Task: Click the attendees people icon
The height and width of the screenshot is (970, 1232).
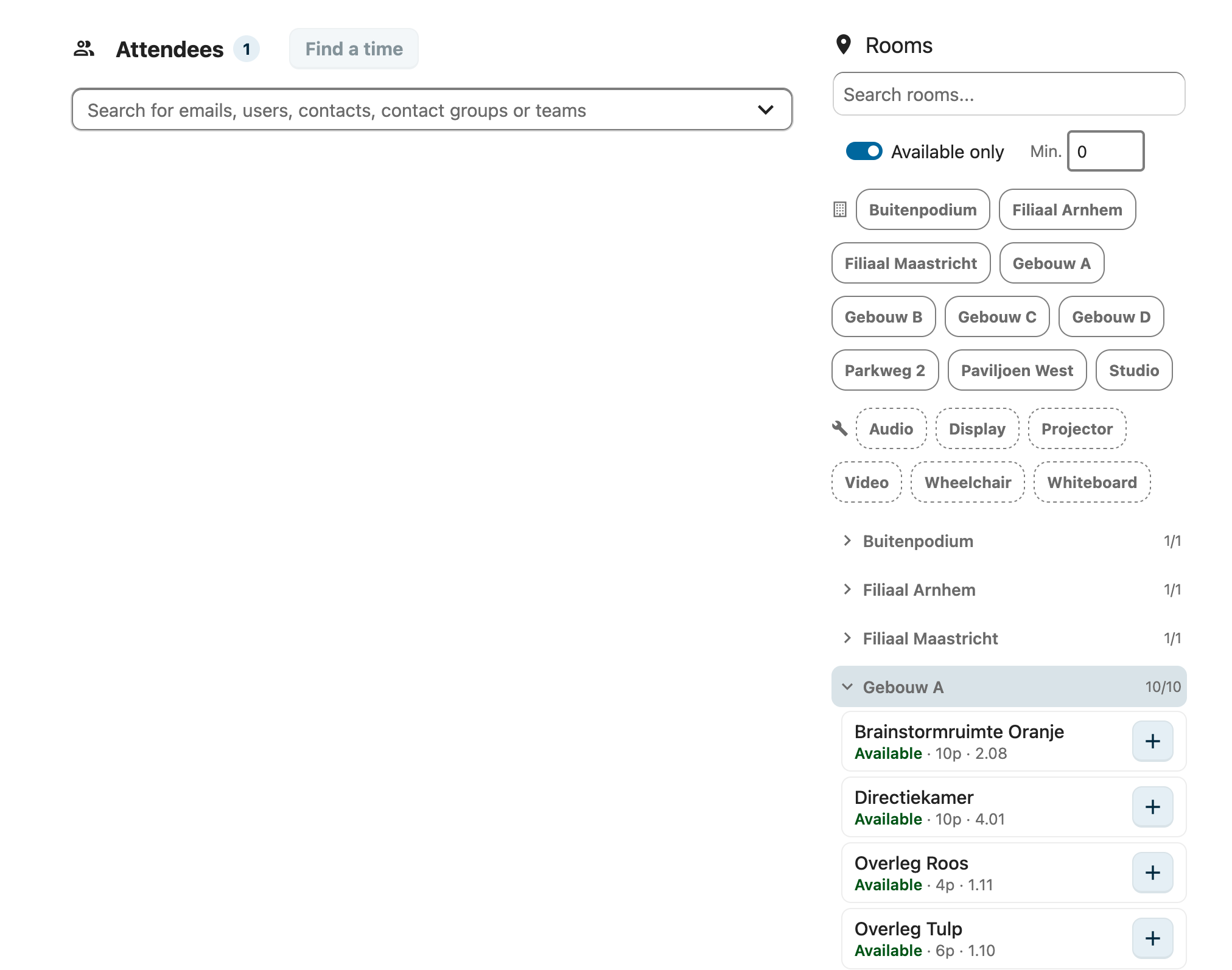Action: coord(84,49)
